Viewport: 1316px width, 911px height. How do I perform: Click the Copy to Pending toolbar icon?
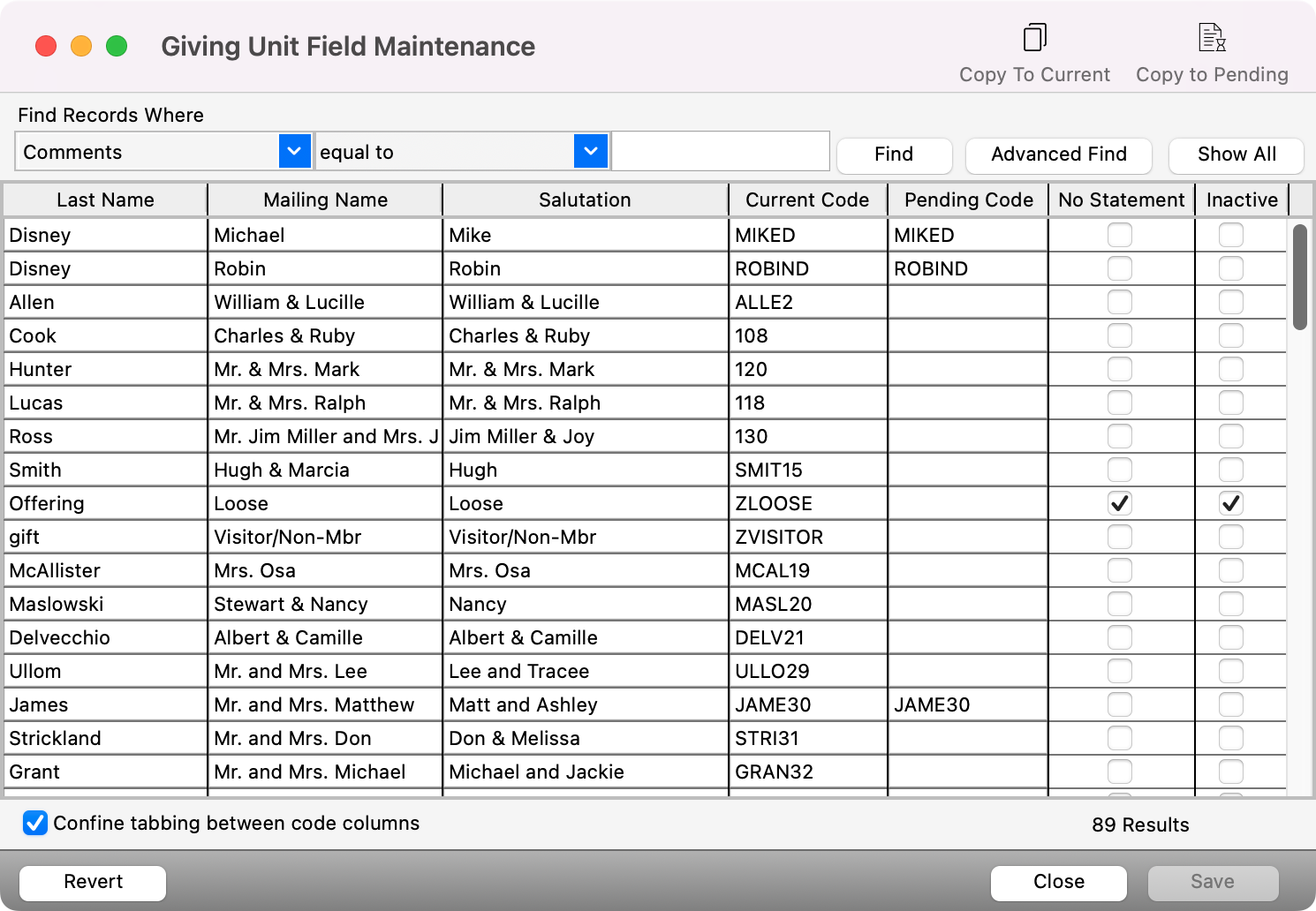pyautogui.click(x=1212, y=38)
